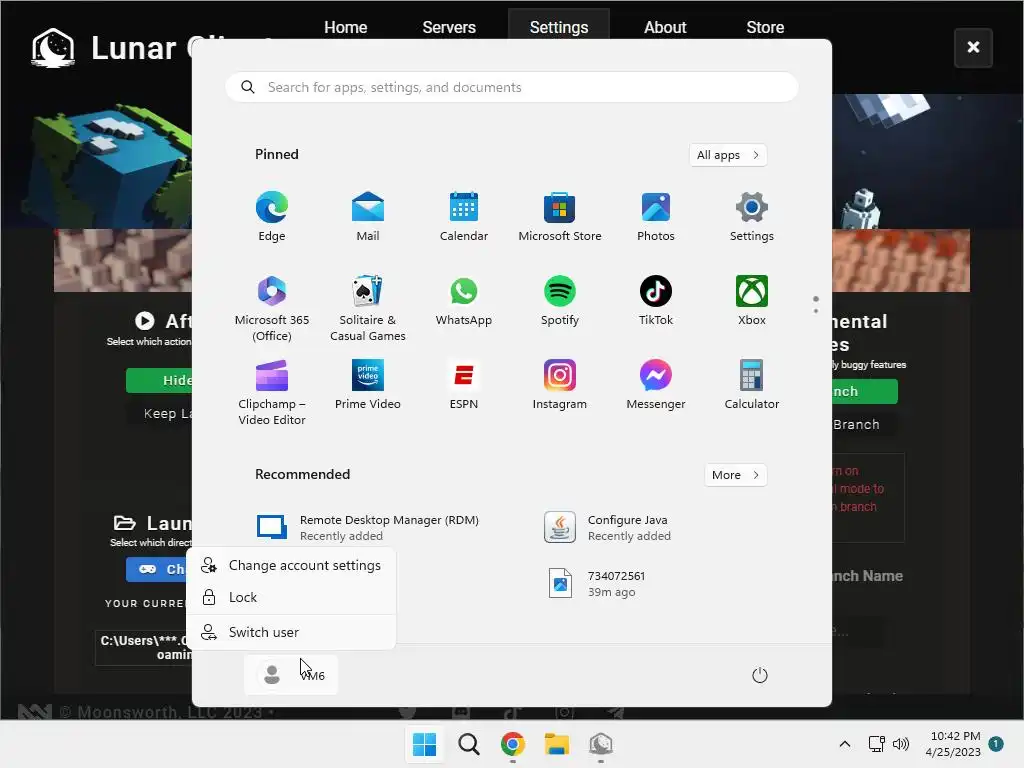Open the Calculator app
The image size is (1024, 768).
(752, 385)
